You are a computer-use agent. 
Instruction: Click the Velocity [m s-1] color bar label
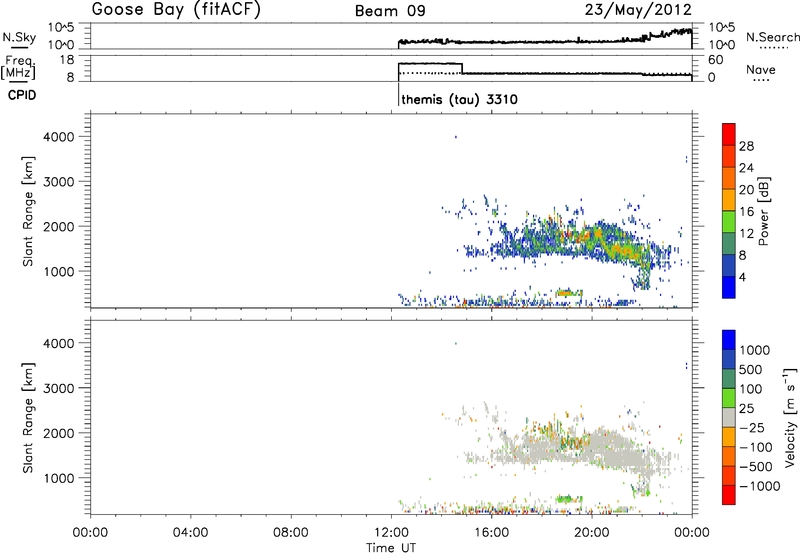click(x=790, y=417)
